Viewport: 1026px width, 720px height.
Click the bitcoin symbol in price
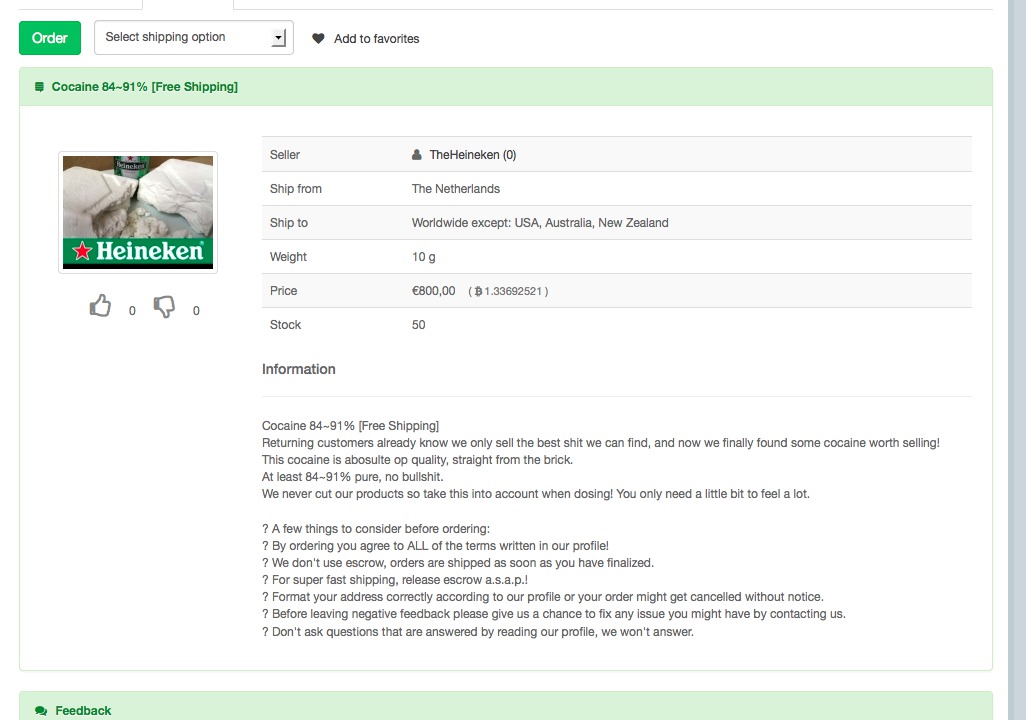[x=478, y=291]
